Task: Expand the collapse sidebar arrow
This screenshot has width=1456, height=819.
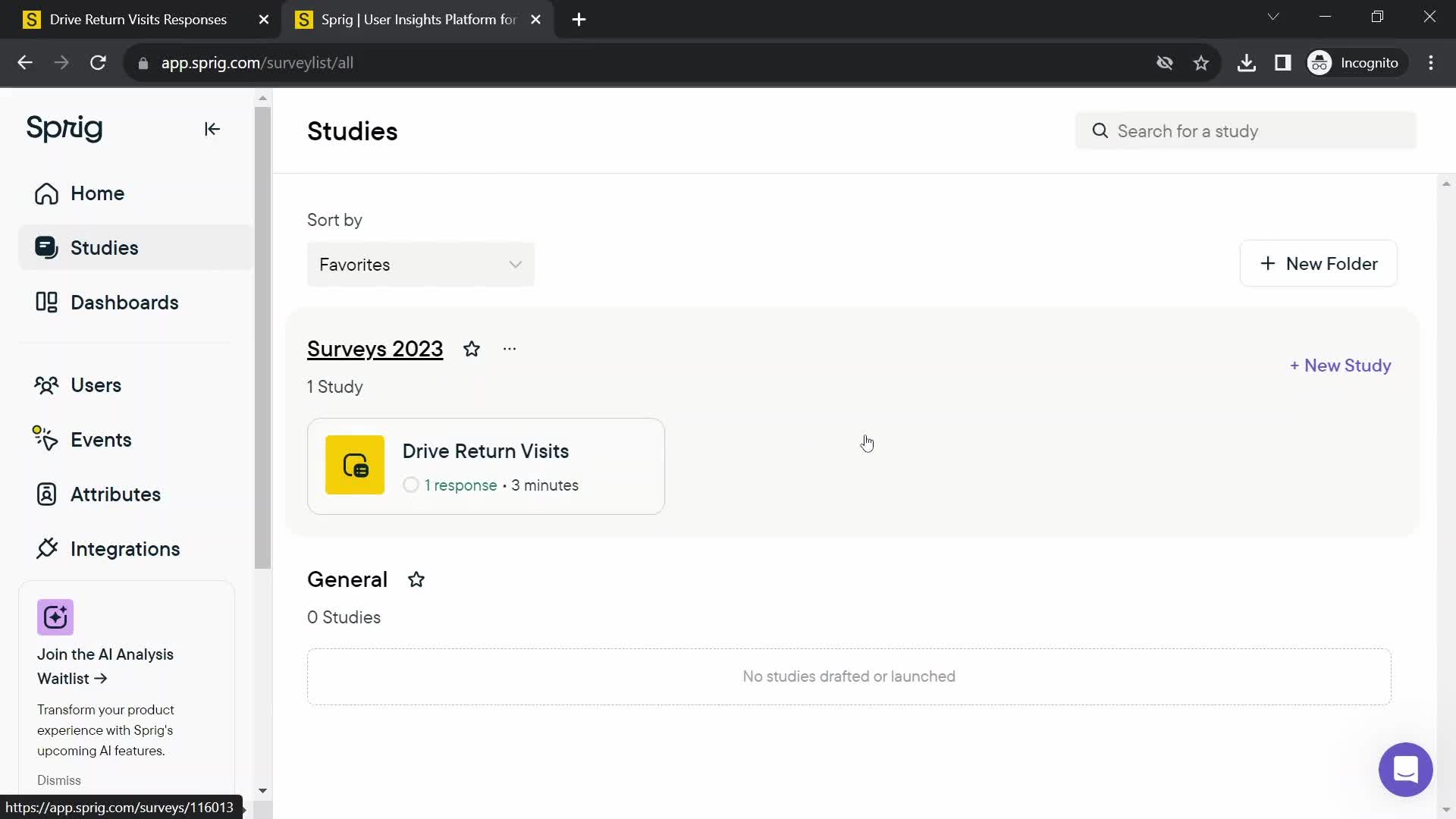Action: [x=212, y=129]
